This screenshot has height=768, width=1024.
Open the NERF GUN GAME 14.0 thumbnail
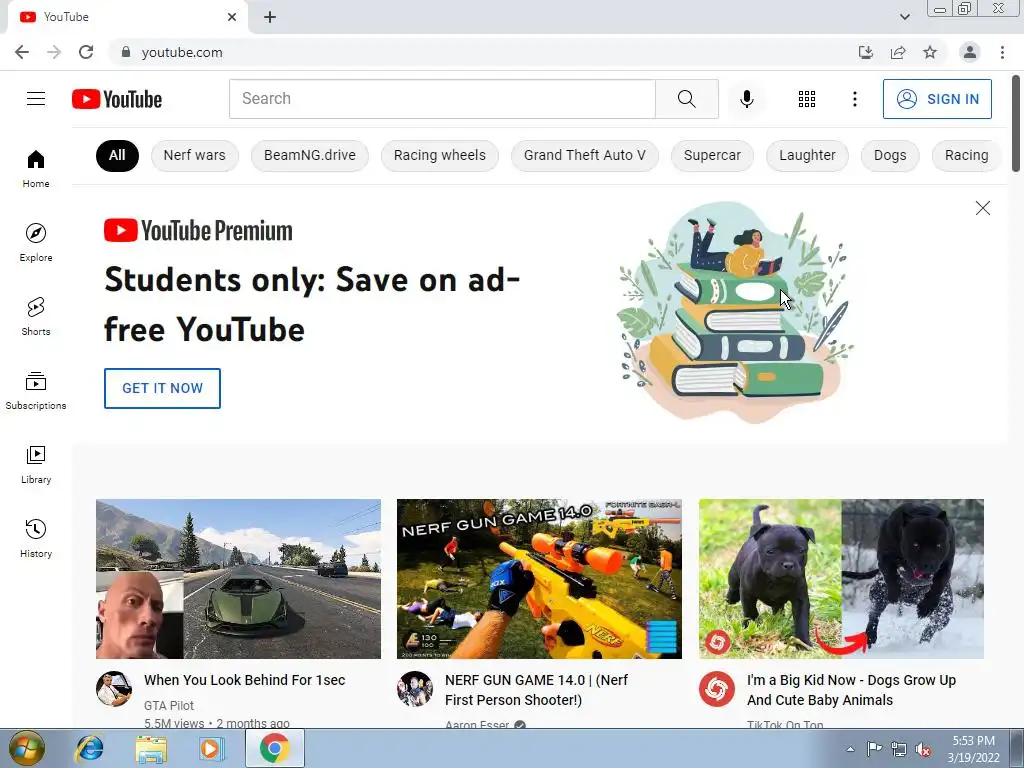coord(539,579)
